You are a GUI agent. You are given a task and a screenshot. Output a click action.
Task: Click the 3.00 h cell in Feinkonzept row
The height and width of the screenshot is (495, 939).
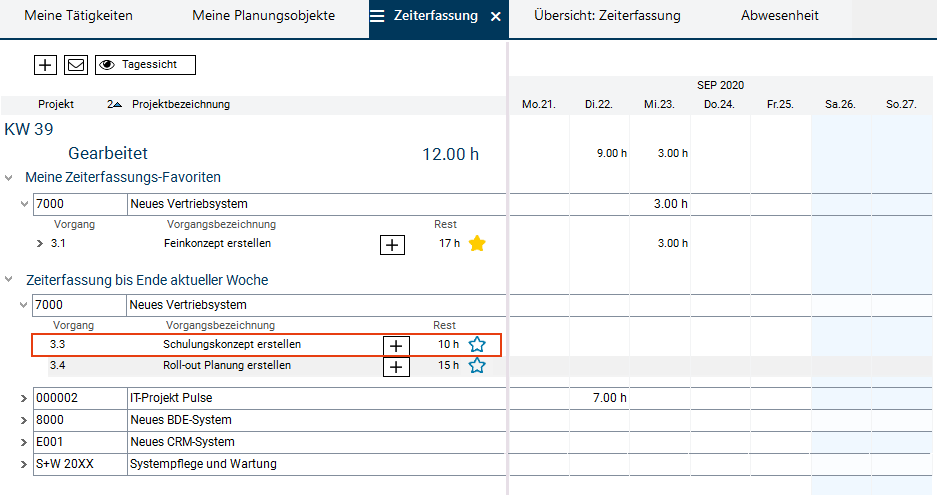(673, 243)
